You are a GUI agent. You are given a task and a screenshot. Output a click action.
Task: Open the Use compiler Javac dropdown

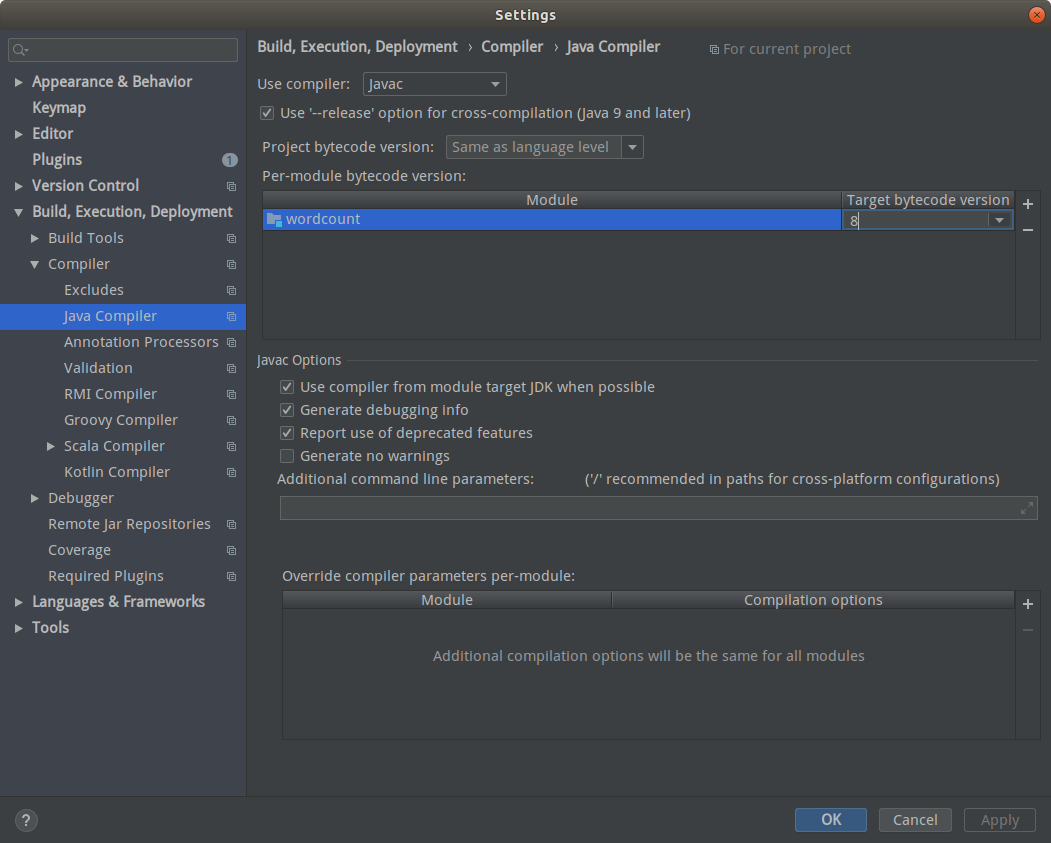coord(434,84)
